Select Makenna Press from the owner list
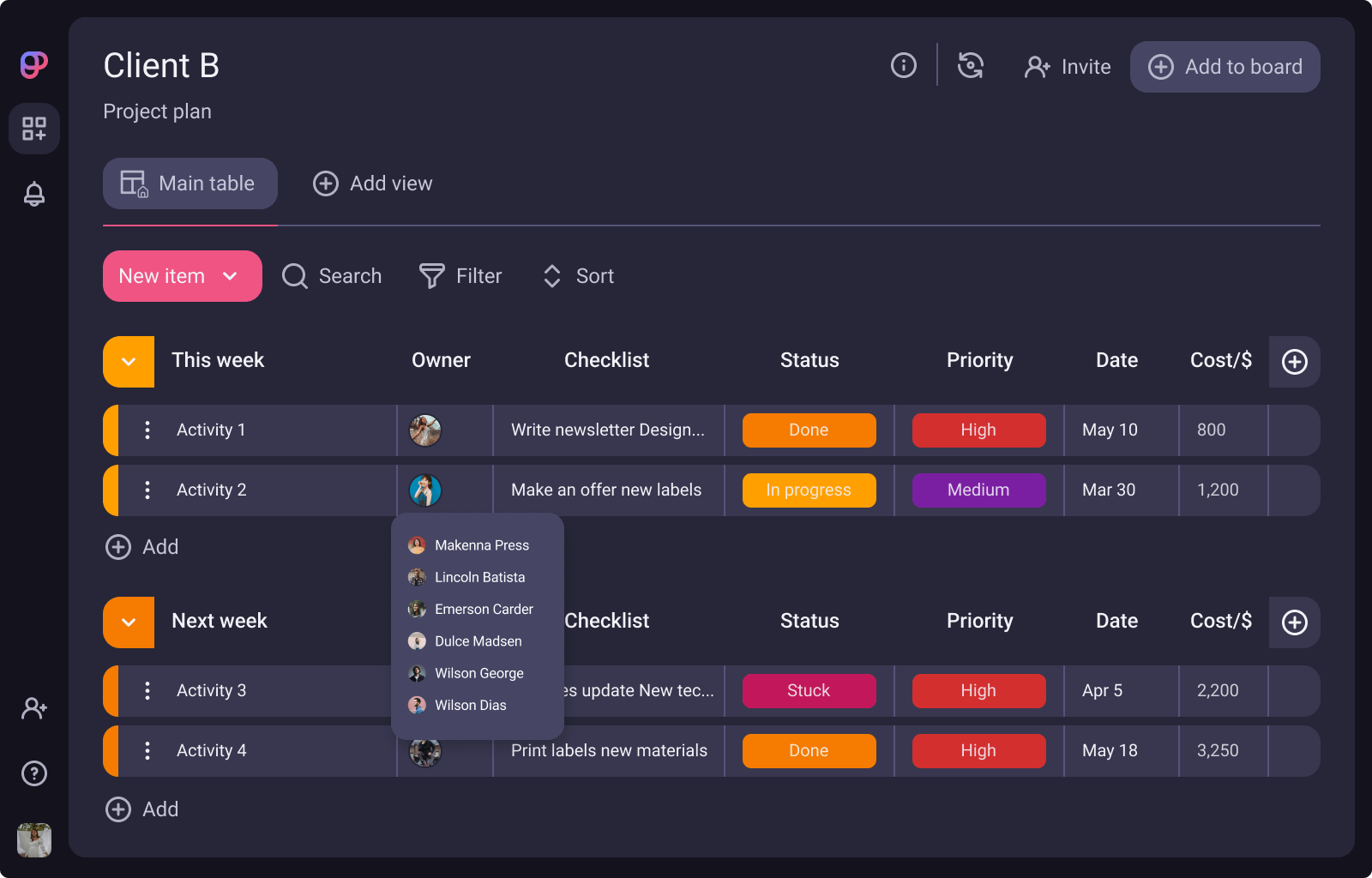This screenshot has width=1372, height=878. pos(481,545)
